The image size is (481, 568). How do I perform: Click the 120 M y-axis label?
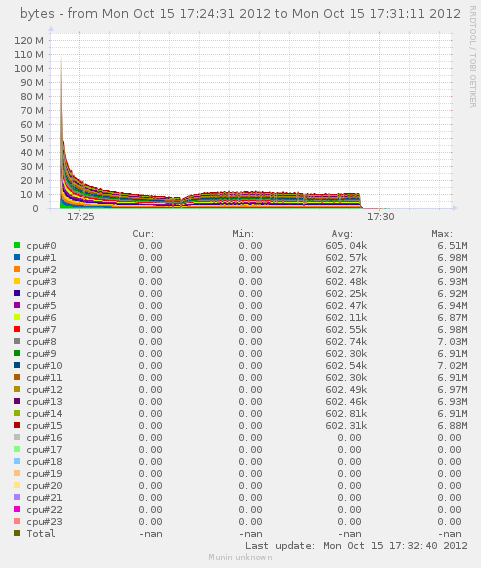[x=29, y=40]
